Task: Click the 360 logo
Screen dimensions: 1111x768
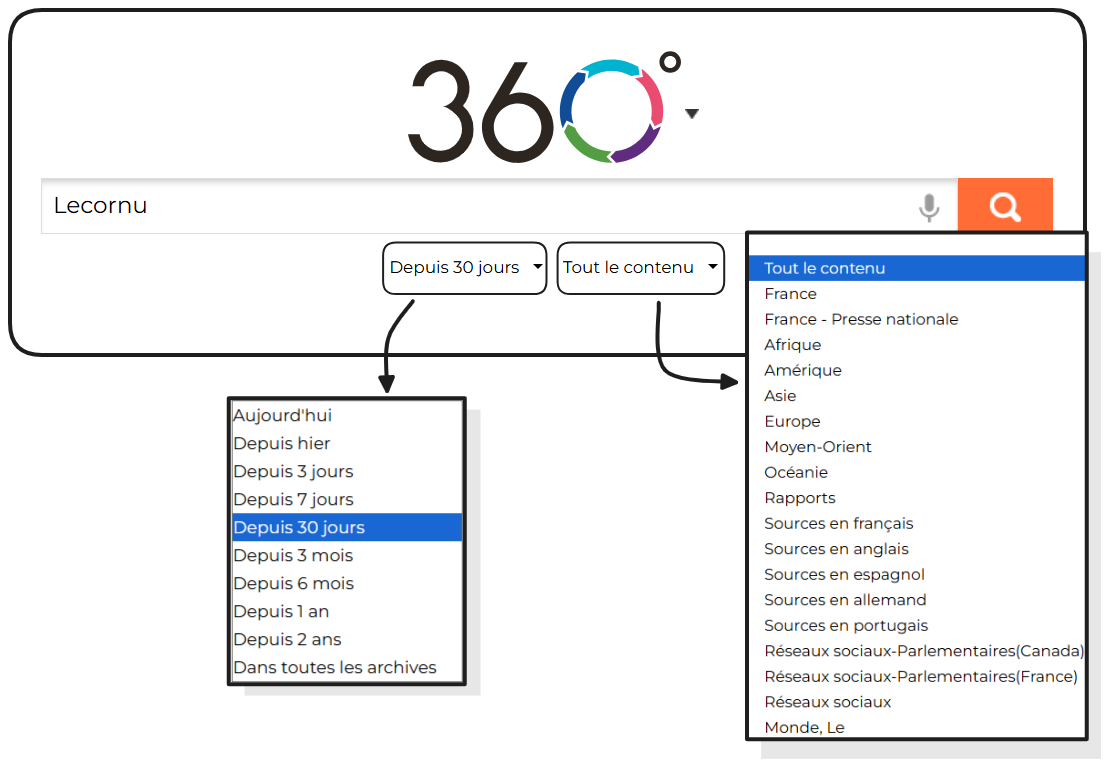Action: pos(544,108)
